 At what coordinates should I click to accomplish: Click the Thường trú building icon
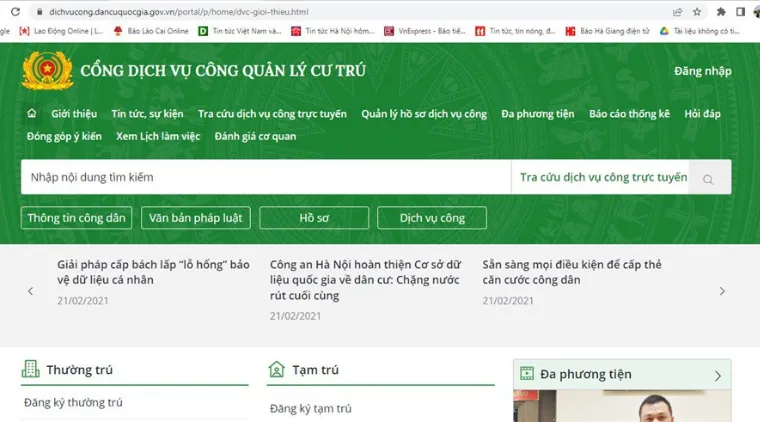[31, 369]
